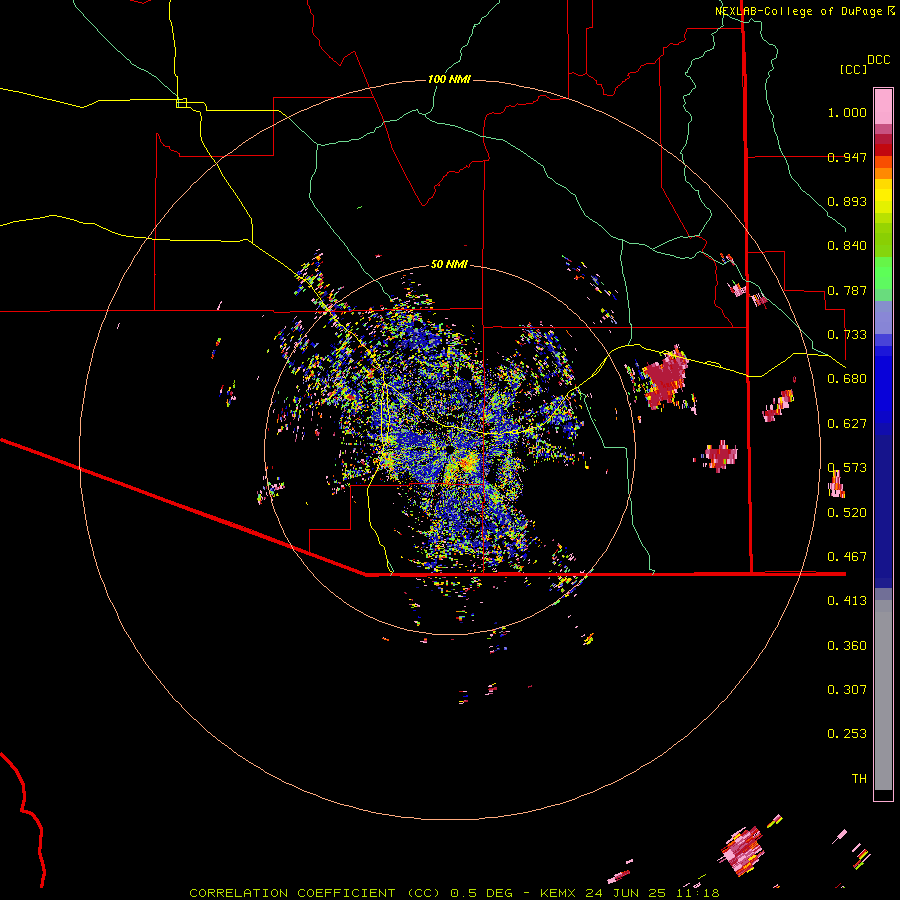Select the 0.253 legend value
This screenshot has height=900, width=900.
(847, 734)
